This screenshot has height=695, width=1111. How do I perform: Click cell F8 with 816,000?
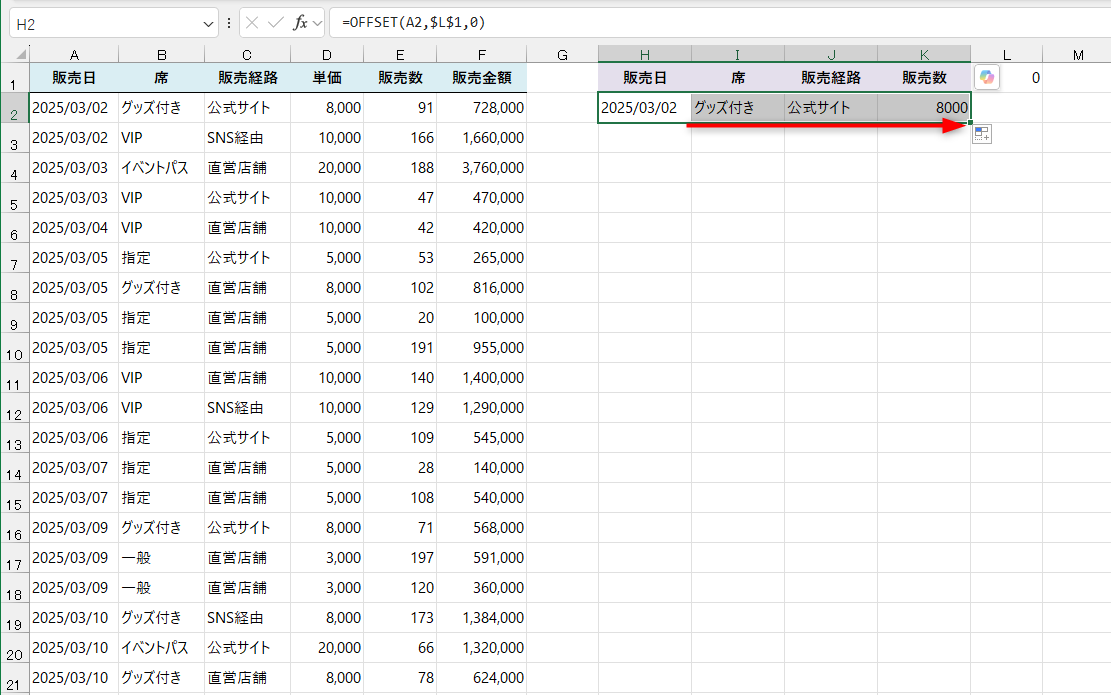point(482,288)
